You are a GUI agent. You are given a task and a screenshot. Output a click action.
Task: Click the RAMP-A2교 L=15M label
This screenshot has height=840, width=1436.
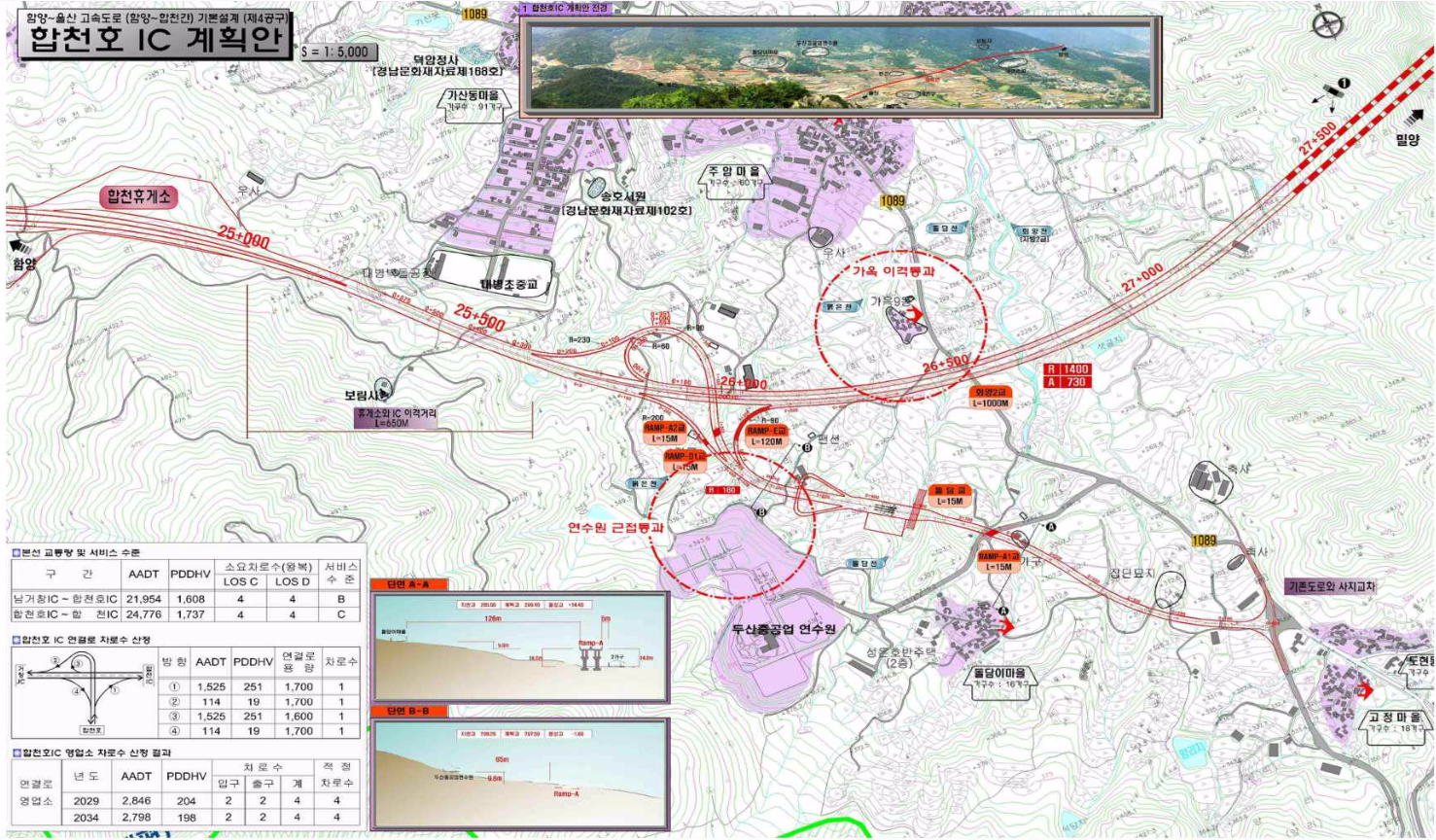click(665, 434)
